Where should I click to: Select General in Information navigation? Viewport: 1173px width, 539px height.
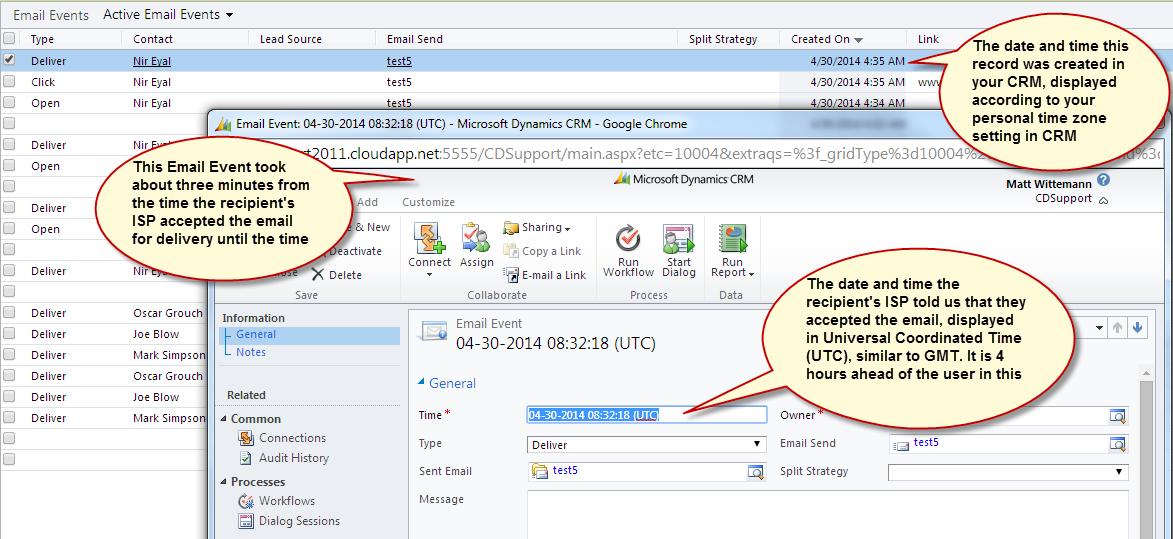[256, 334]
